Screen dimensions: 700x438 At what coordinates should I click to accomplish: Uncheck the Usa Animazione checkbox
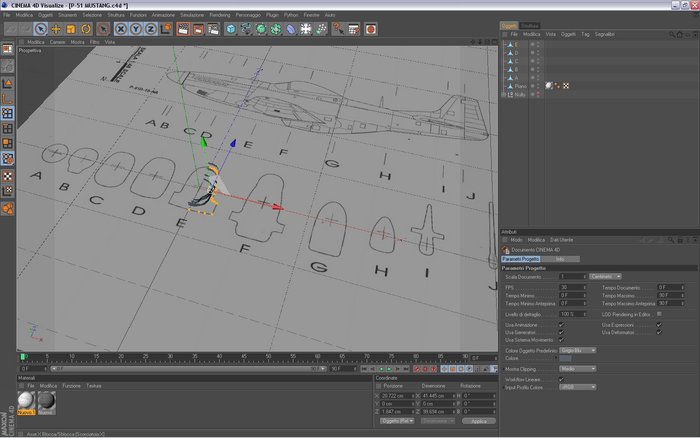pos(562,324)
